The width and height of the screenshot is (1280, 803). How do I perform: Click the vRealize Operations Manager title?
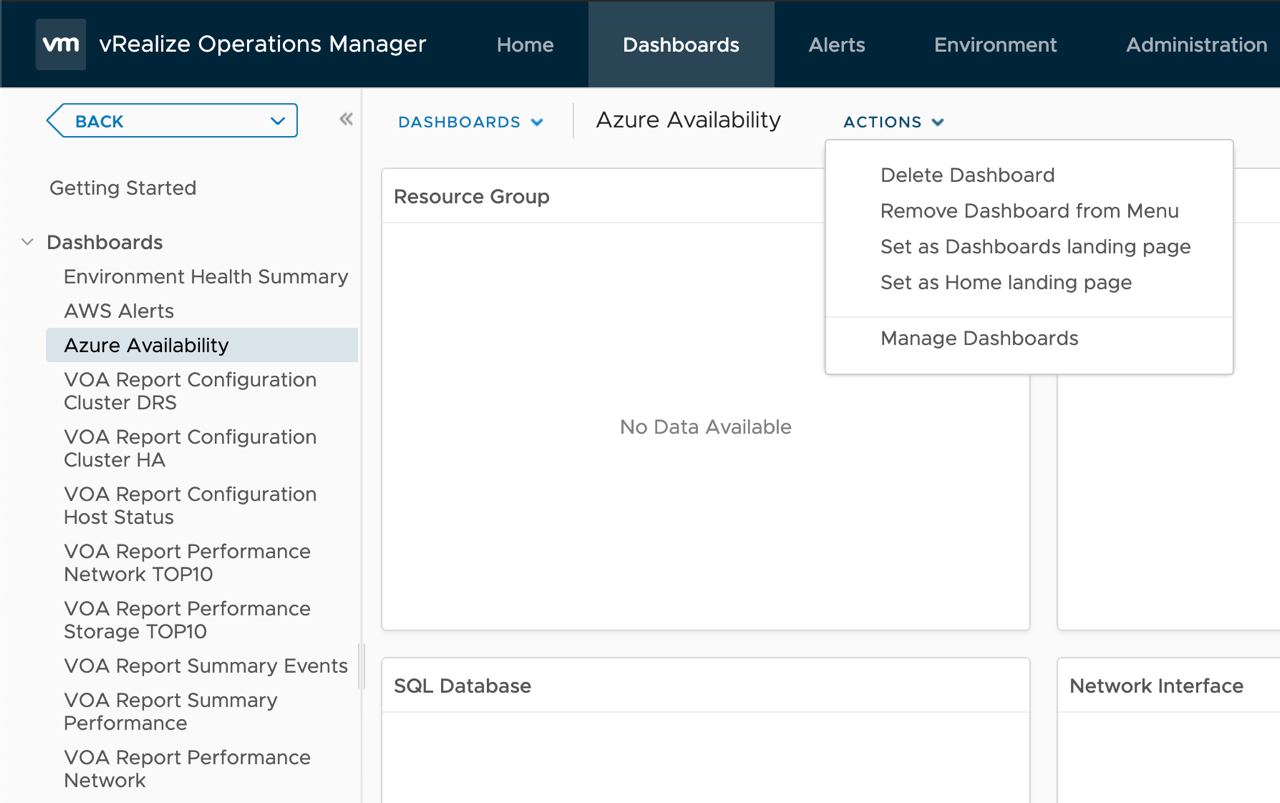point(263,44)
